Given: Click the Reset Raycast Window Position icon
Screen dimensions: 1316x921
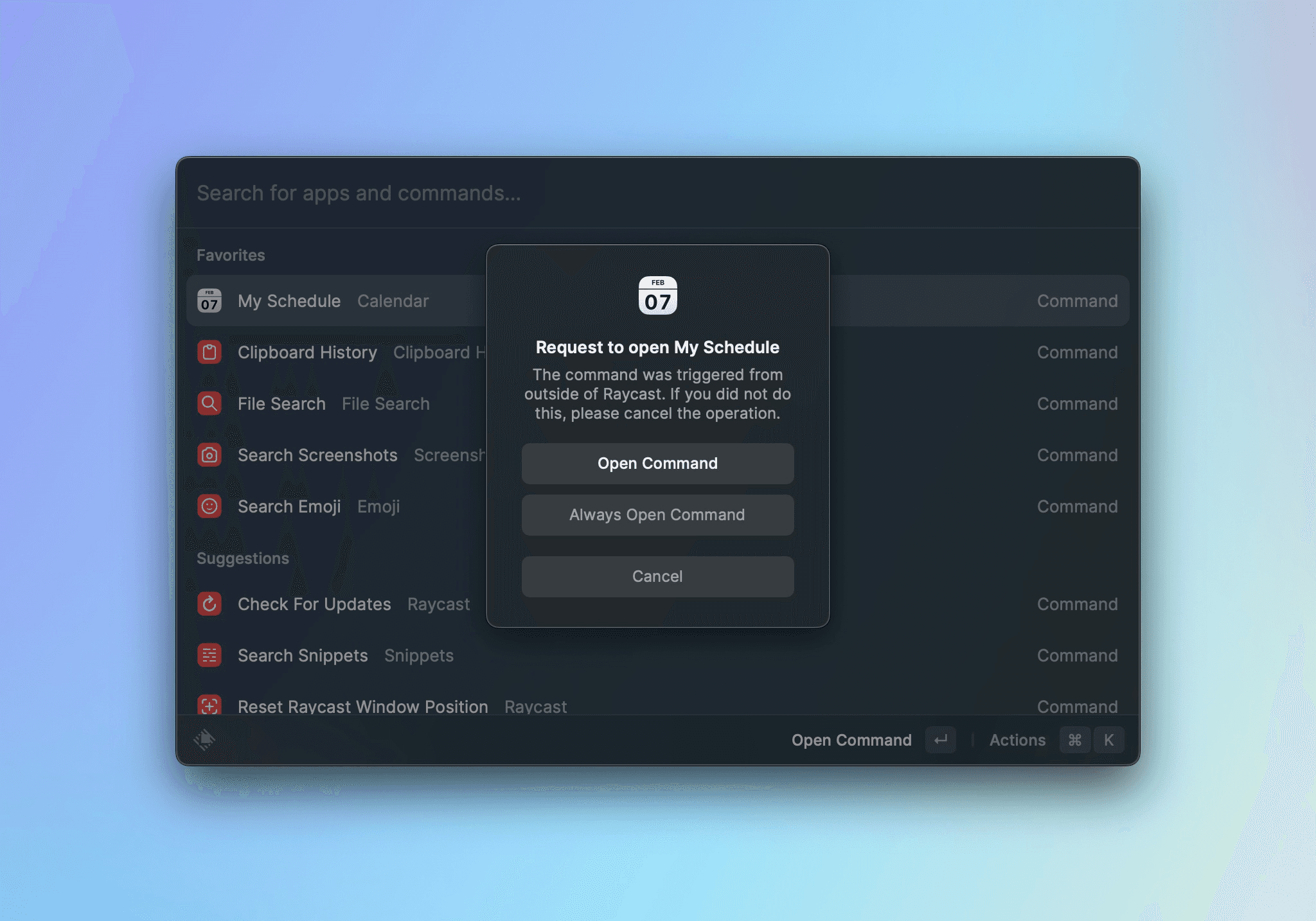Looking at the screenshot, I should point(209,705).
